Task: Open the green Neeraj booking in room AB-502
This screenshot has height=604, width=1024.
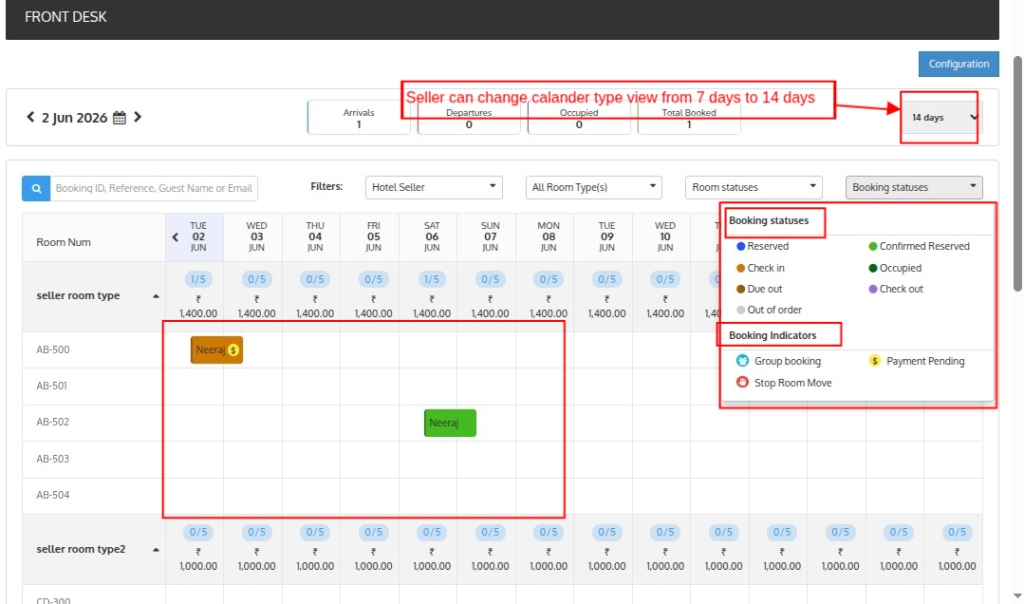Action: point(450,423)
